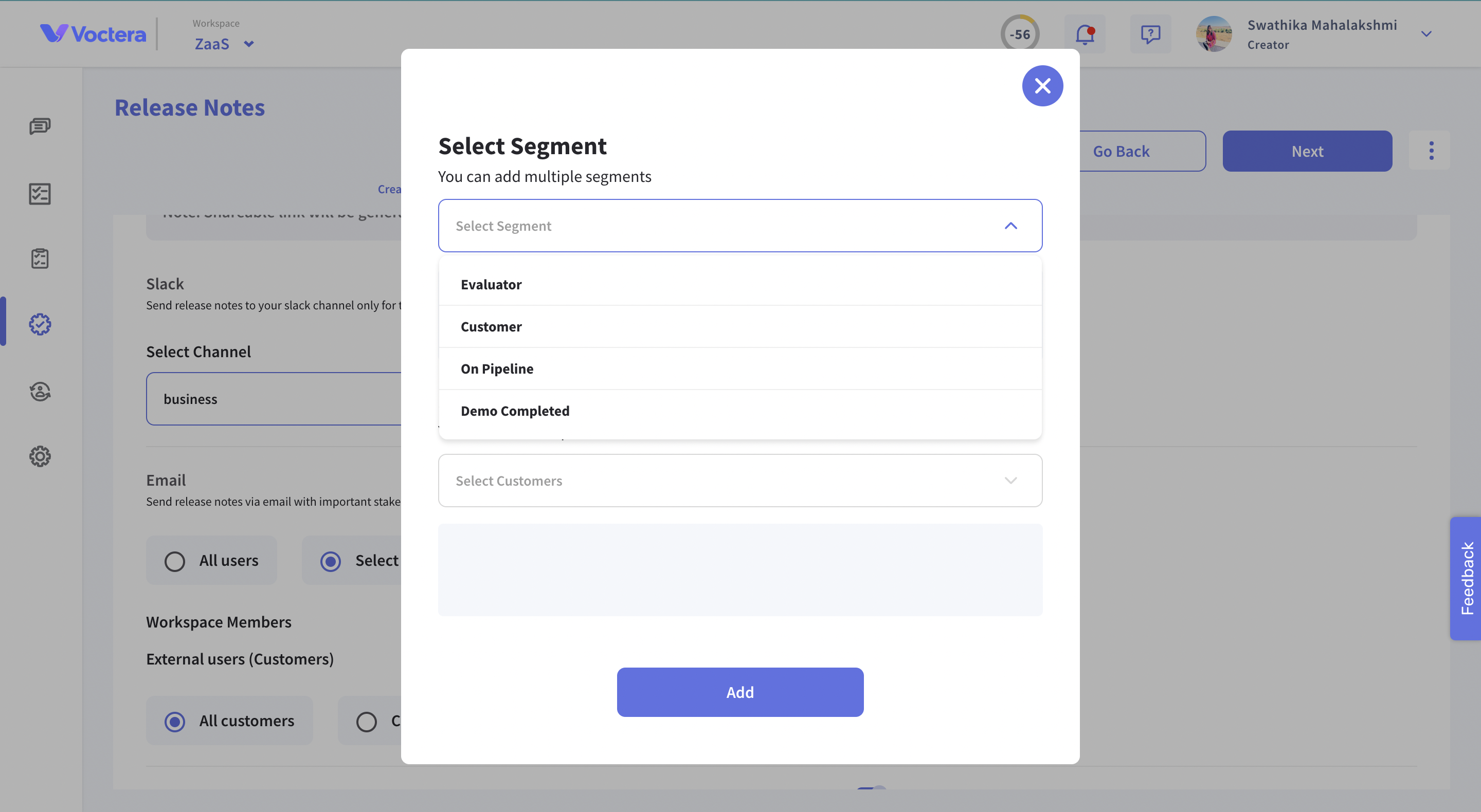The height and width of the screenshot is (812, 1481).
Task: Open the ZaaS workspace dropdown
Action: coord(224,44)
